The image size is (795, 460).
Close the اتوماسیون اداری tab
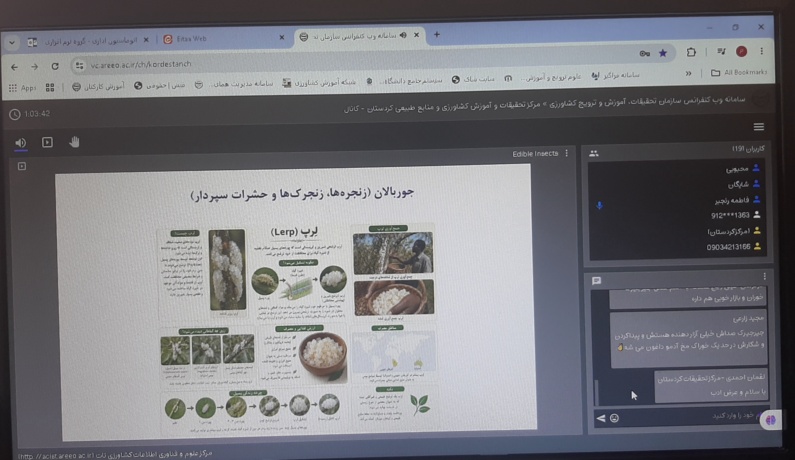point(146,40)
